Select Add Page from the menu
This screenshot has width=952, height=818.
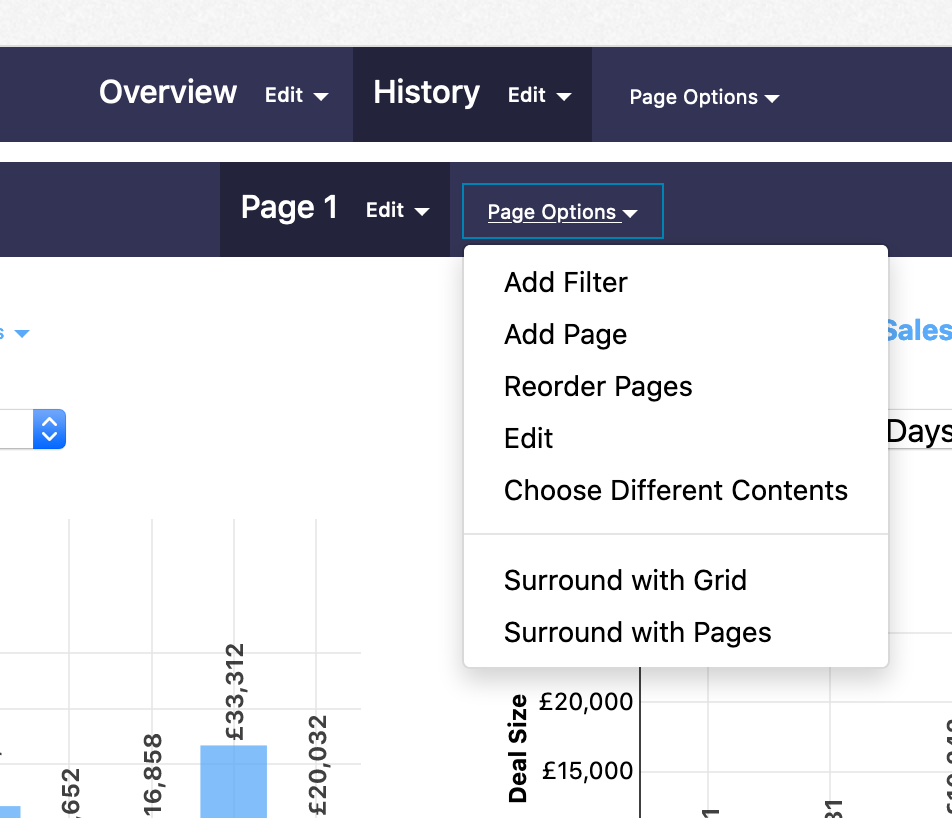pos(565,334)
